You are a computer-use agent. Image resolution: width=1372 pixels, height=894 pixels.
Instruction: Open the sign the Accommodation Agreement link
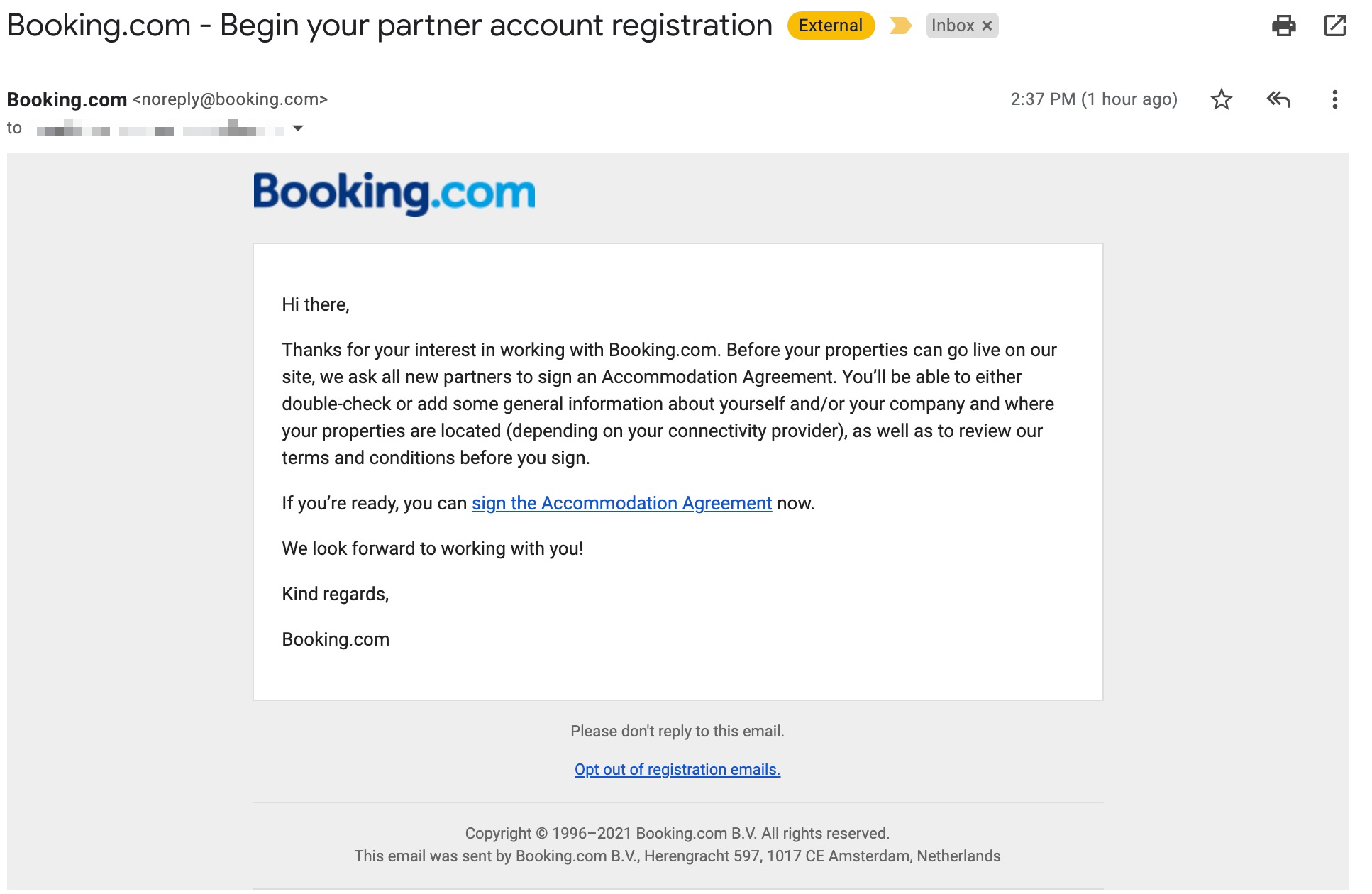621,503
